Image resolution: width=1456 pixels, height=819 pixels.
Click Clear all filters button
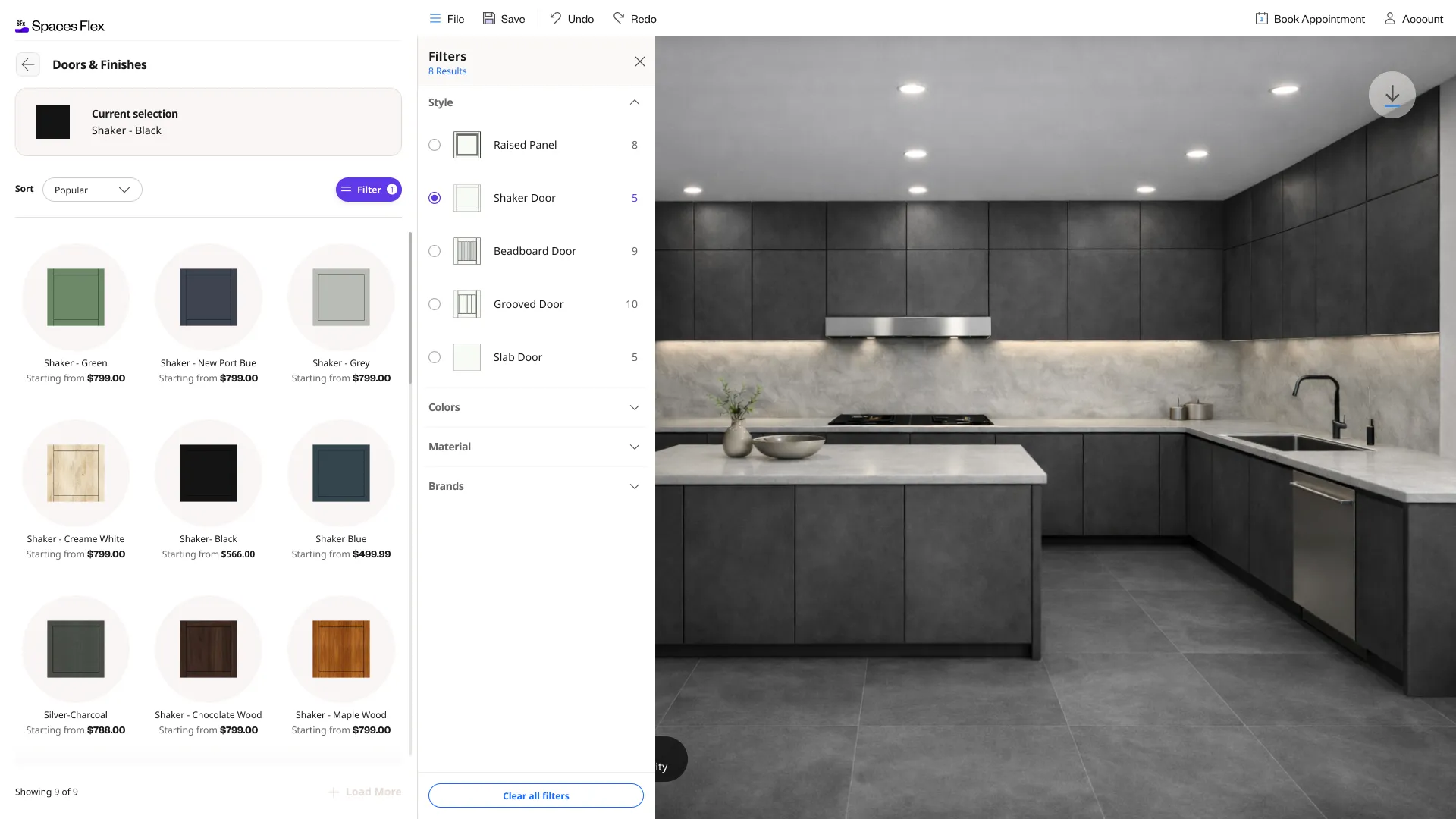[536, 795]
